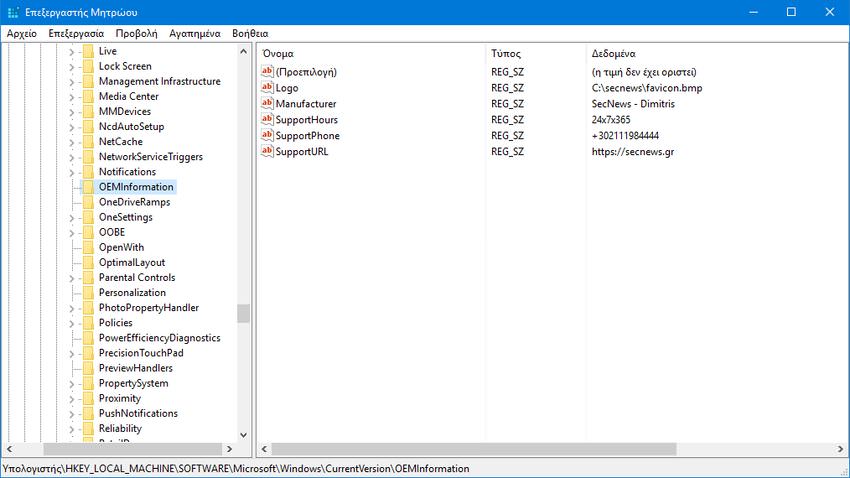The width and height of the screenshot is (850, 478).
Task: Click the Lock Screen folder icon
Action: coord(88,66)
